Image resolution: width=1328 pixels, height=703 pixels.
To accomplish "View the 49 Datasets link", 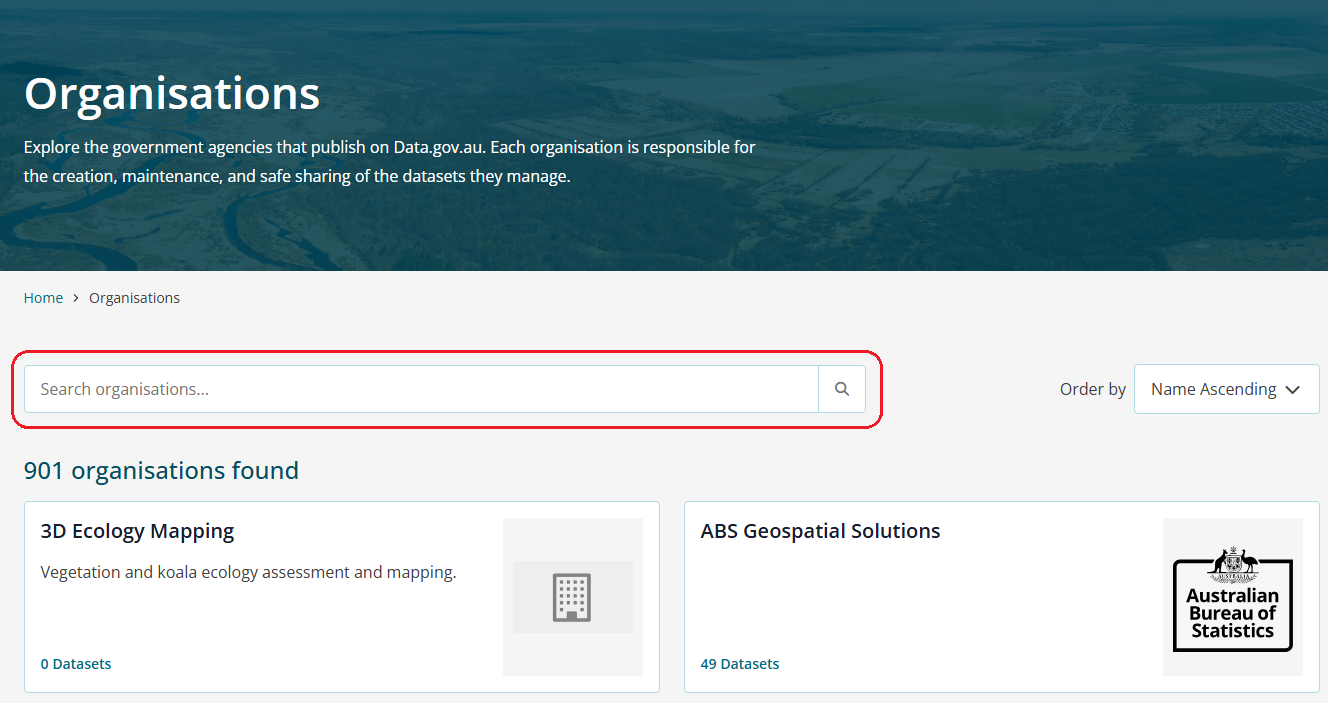I will [739, 664].
